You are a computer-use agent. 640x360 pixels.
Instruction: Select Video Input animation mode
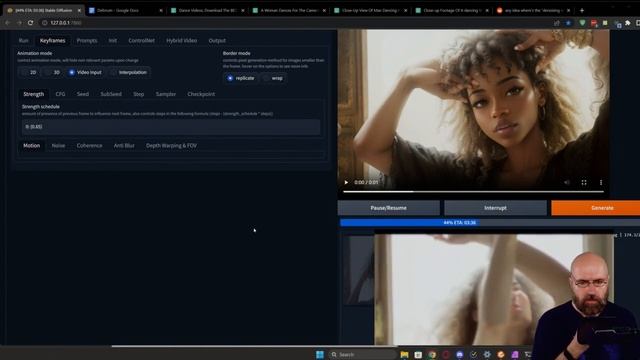click(x=85, y=72)
